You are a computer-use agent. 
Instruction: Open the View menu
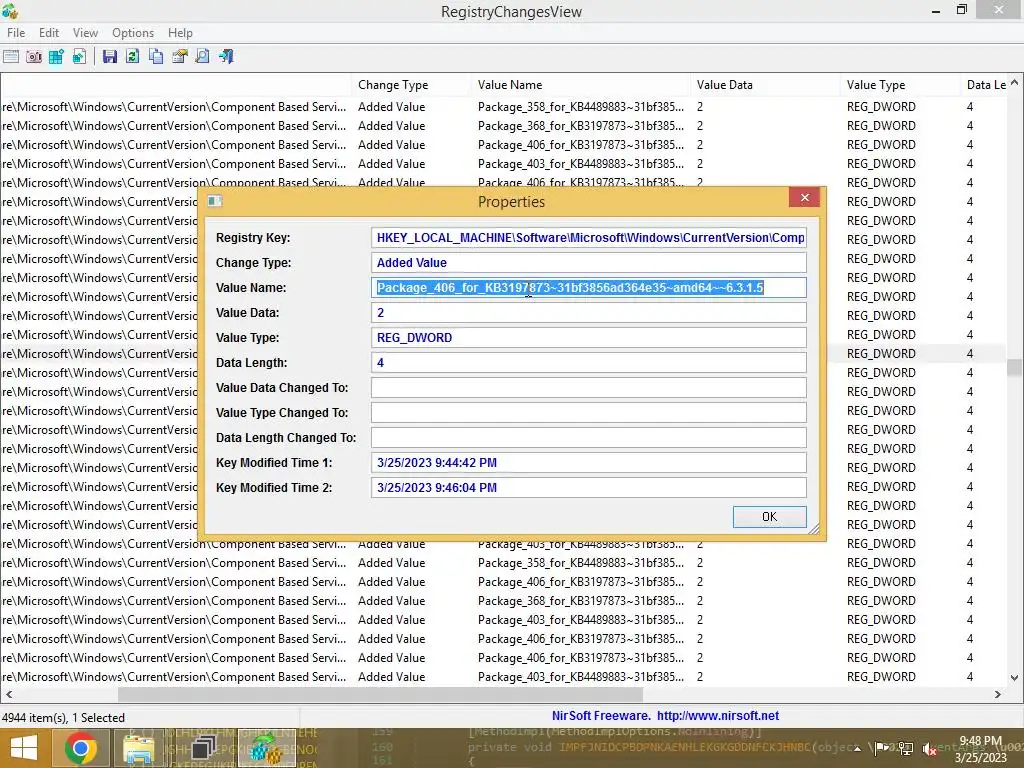[x=85, y=33]
